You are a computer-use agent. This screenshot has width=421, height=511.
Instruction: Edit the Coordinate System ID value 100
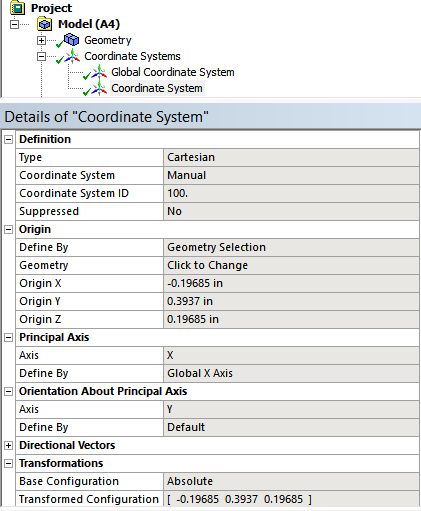click(x=291, y=193)
